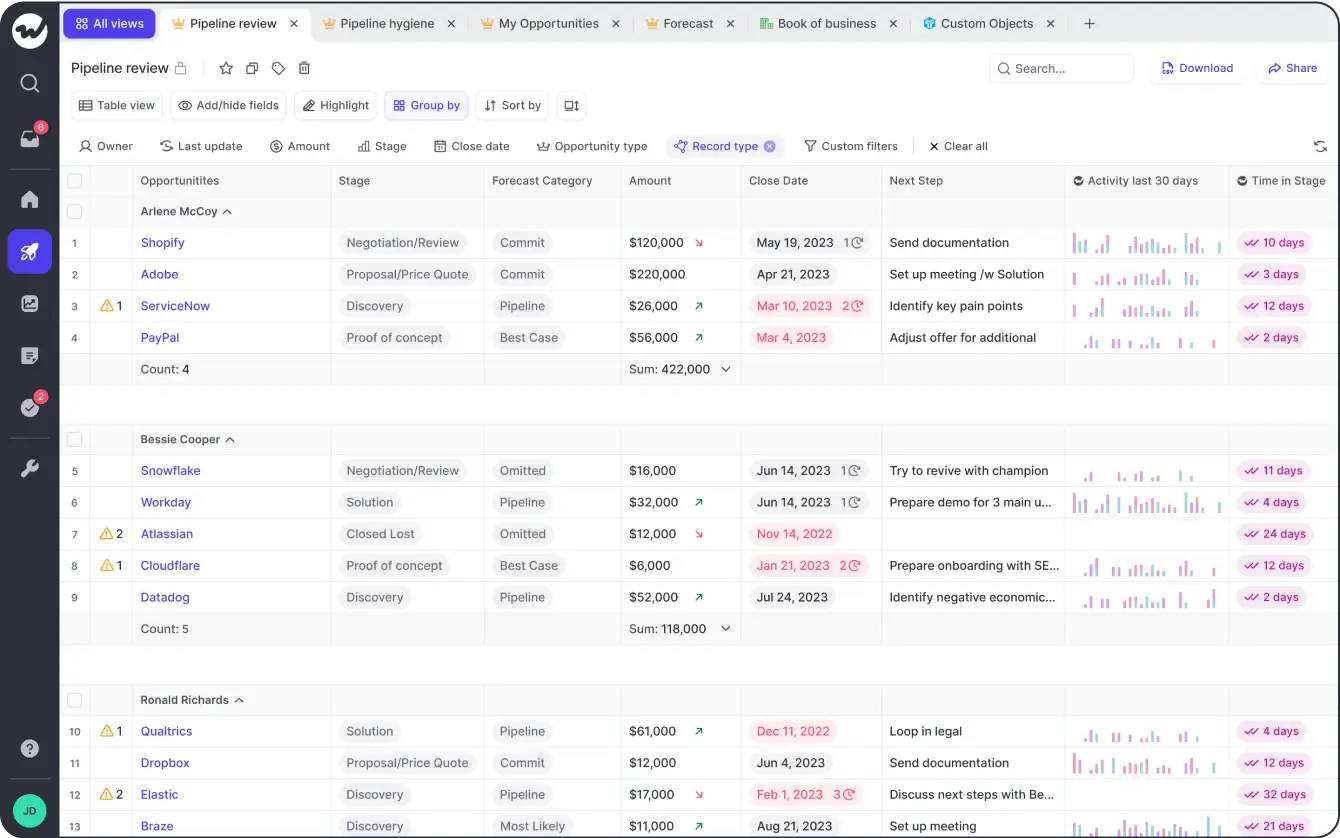Open the tasks checkmark icon with 2 badge
Viewport: 1340px width, 838px height.
pos(30,407)
